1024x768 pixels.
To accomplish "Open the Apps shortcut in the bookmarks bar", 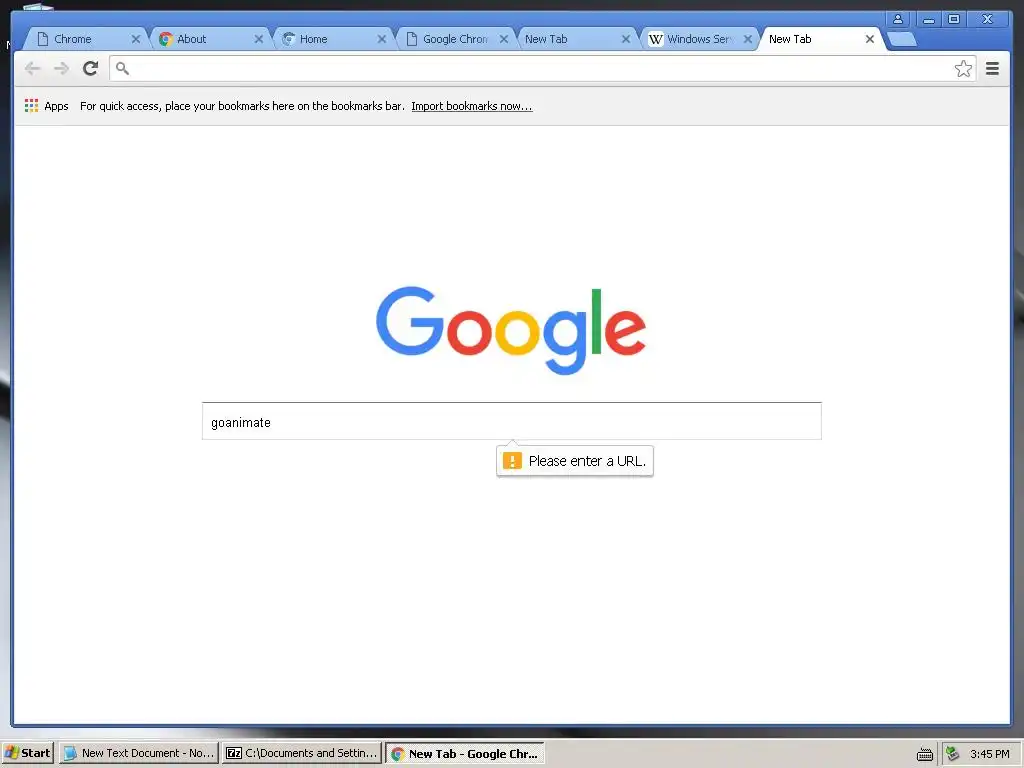I will pyautogui.click(x=46, y=106).
